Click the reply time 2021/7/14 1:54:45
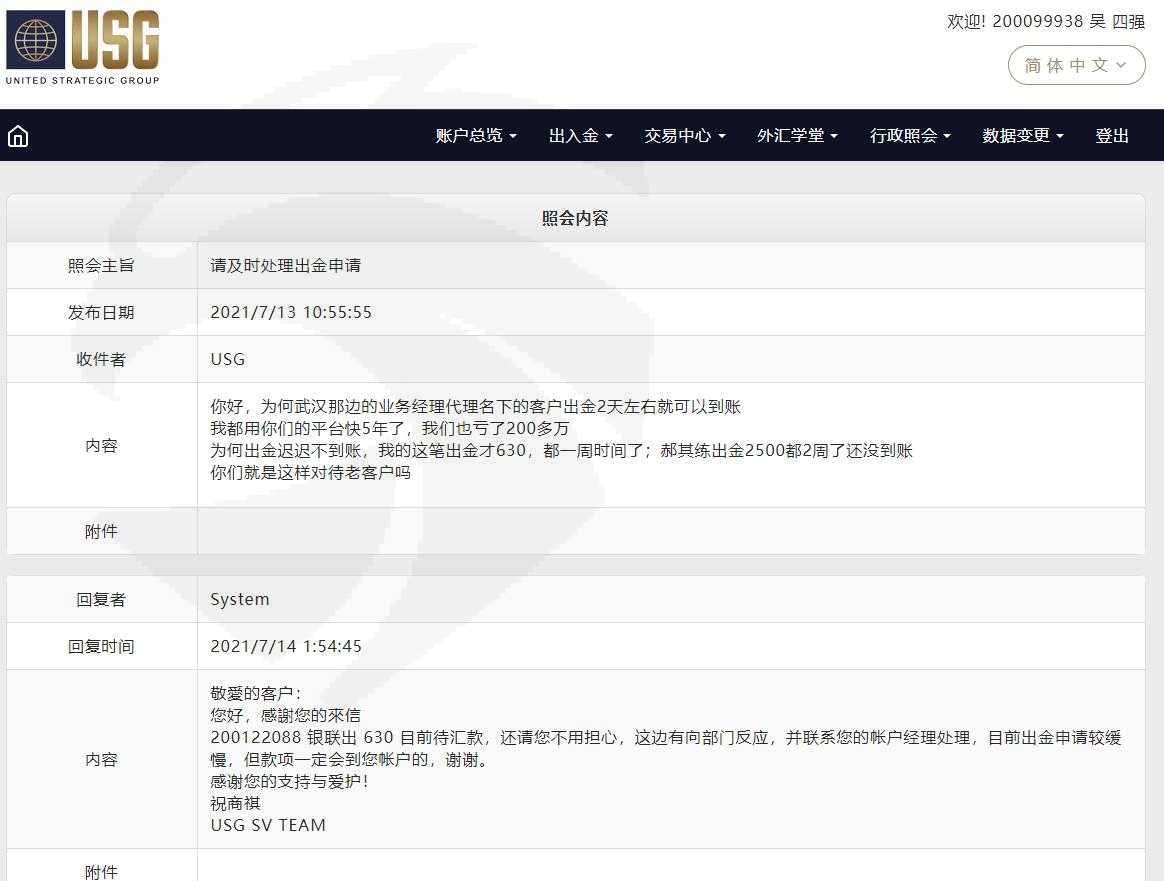 point(286,646)
